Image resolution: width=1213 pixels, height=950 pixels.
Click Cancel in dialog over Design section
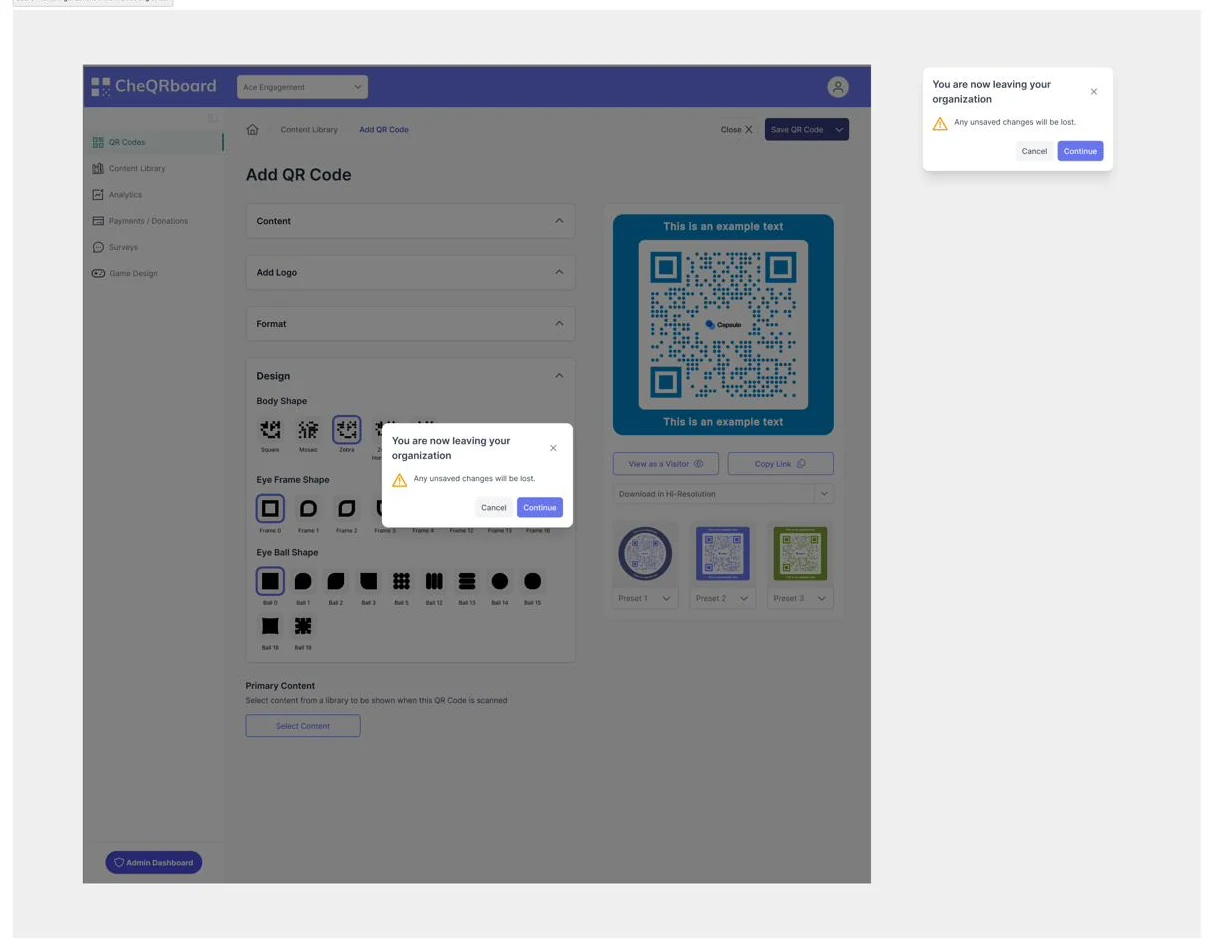(x=494, y=507)
